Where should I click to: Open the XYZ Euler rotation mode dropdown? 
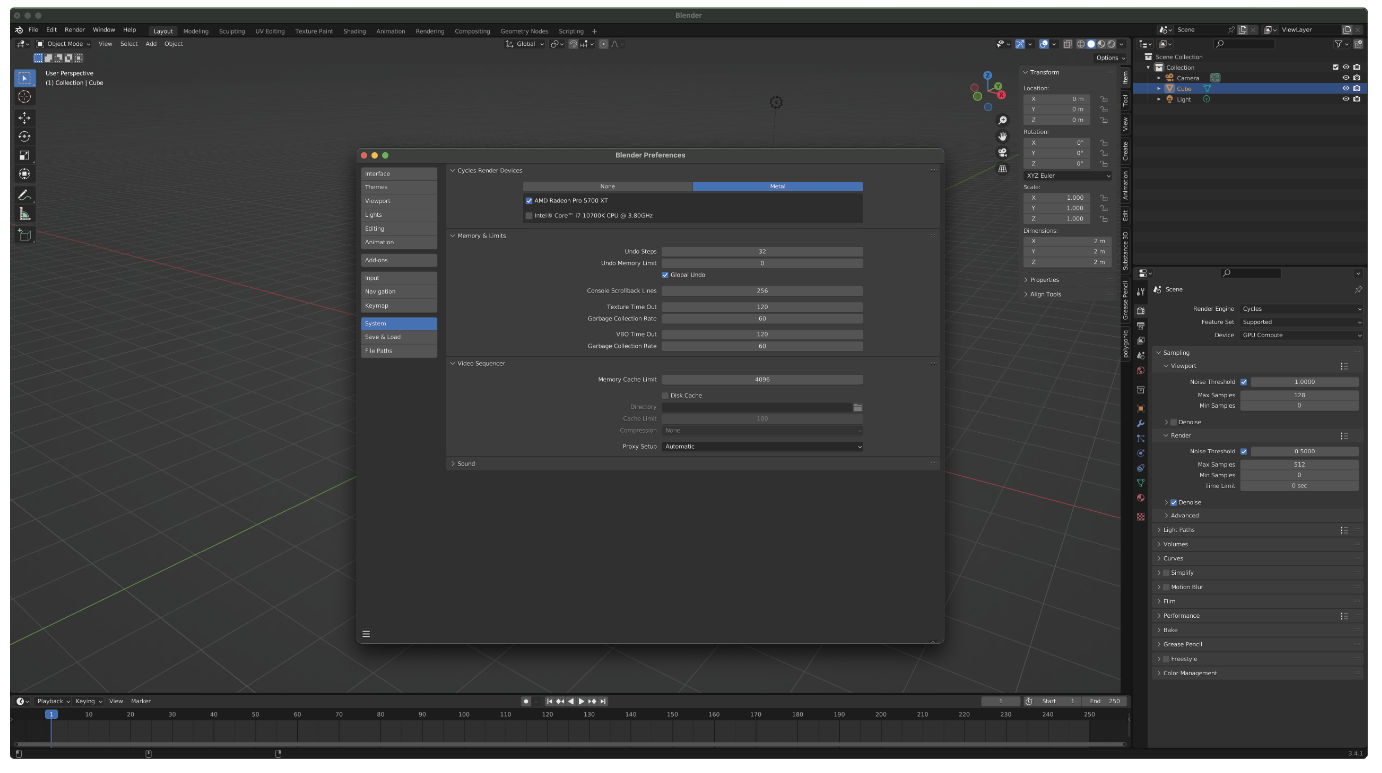point(1068,176)
